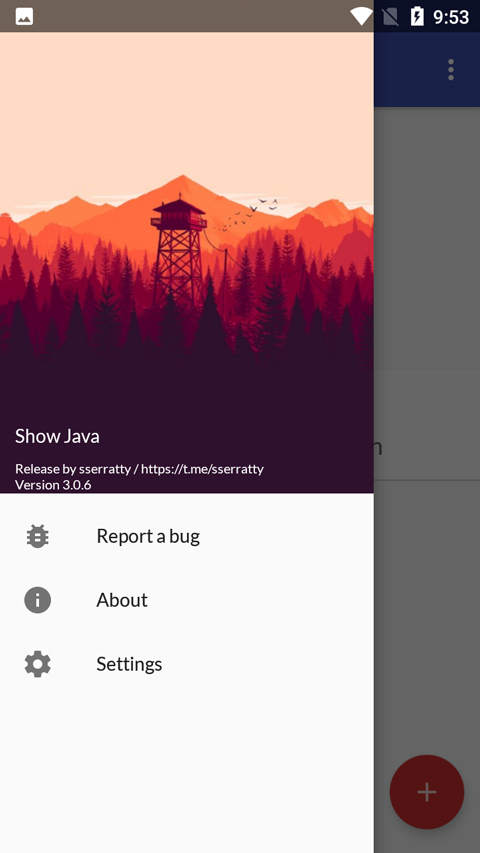This screenshot has width=480, height=853.
Task: Tap the 9:53 clock in status bar
Action: coord(451,17)
